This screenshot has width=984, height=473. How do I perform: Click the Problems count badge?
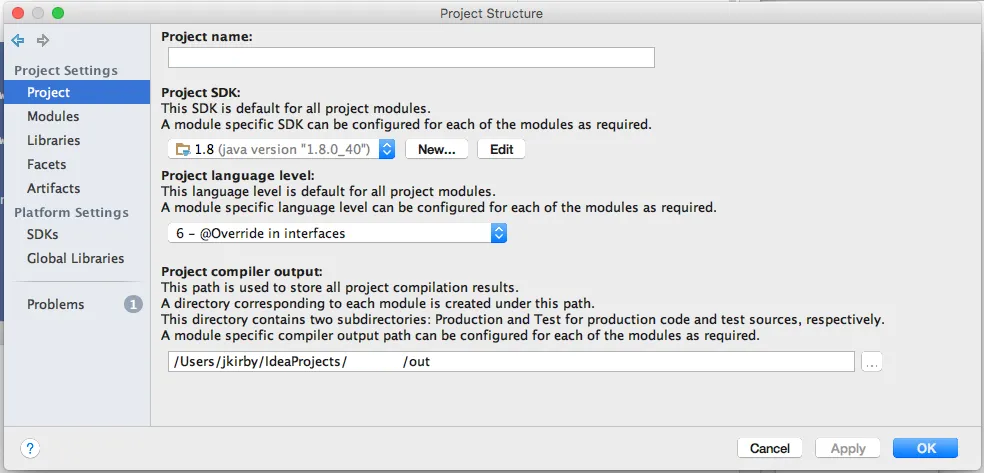click(133, 304)
